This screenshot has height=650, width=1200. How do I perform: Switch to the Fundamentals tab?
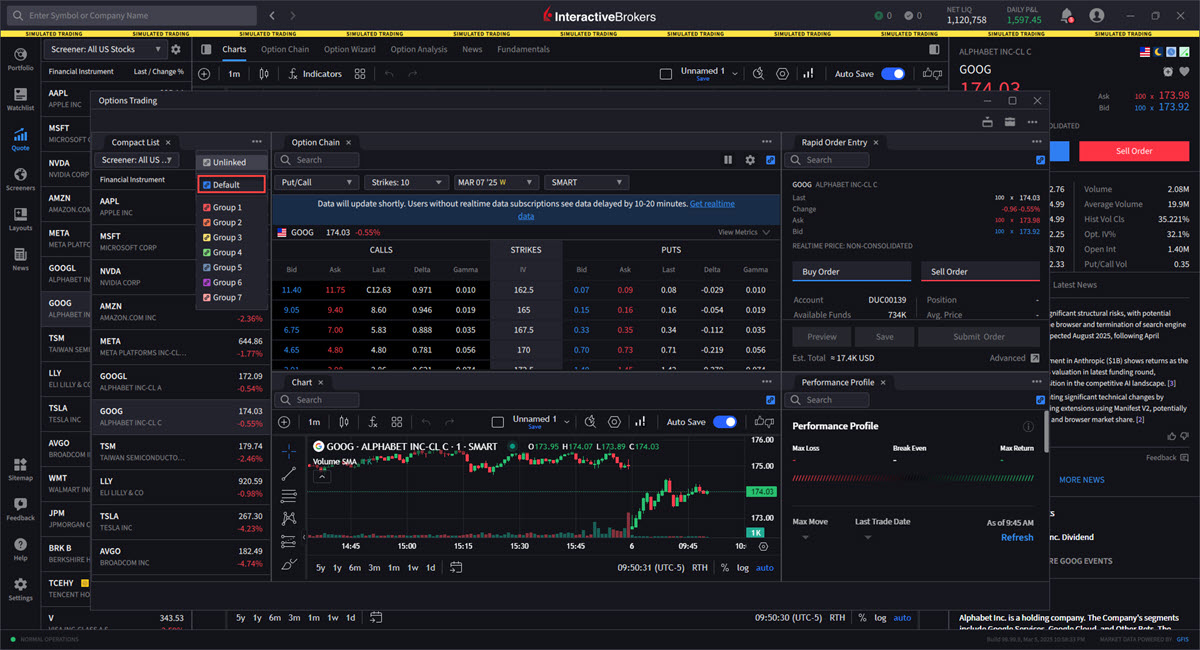523,49
